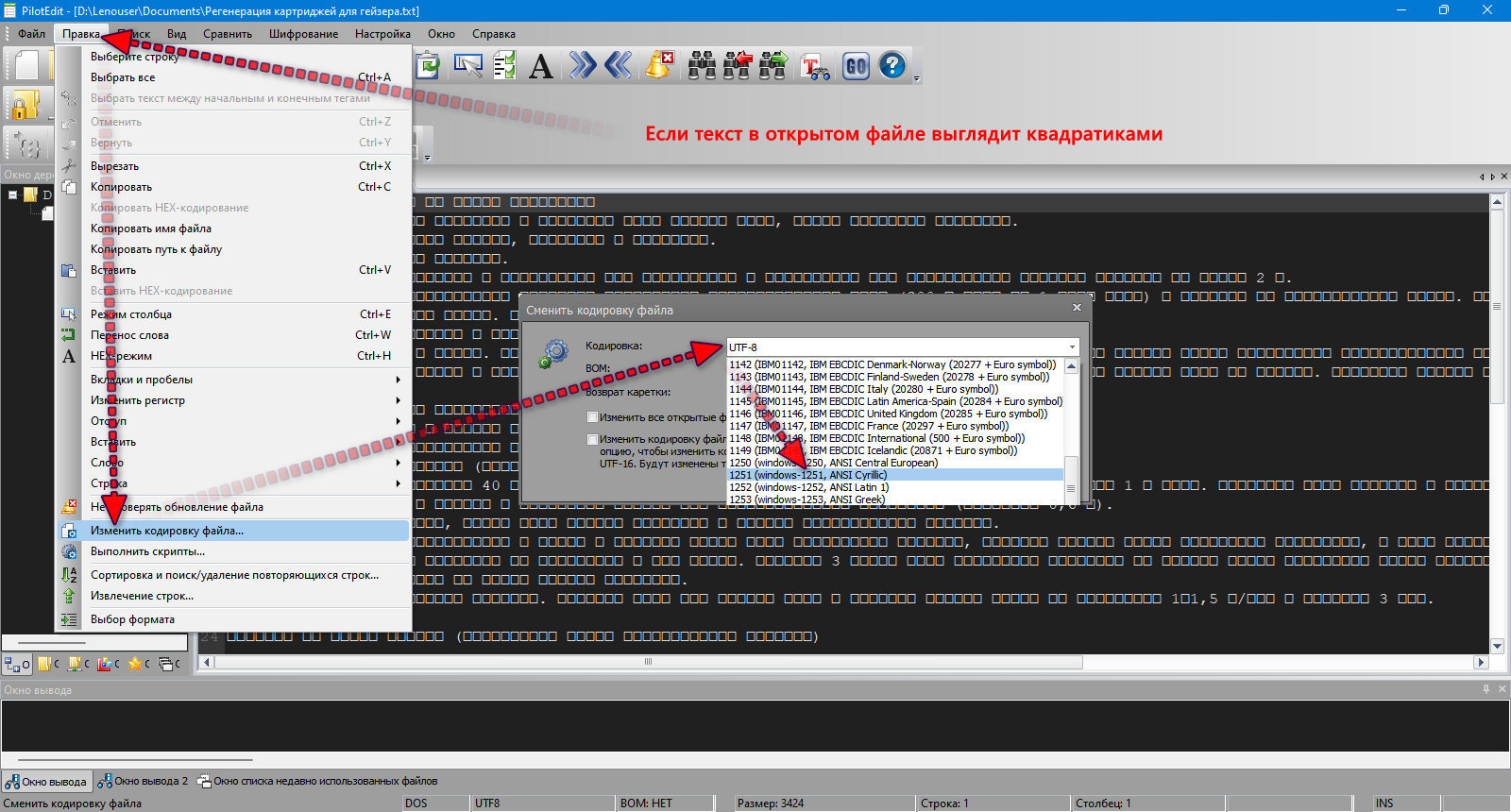The image size is (1511, 812).
Task: Collapse the D: drive tree node
Action: pyautogui.click(x=13, y=195)
